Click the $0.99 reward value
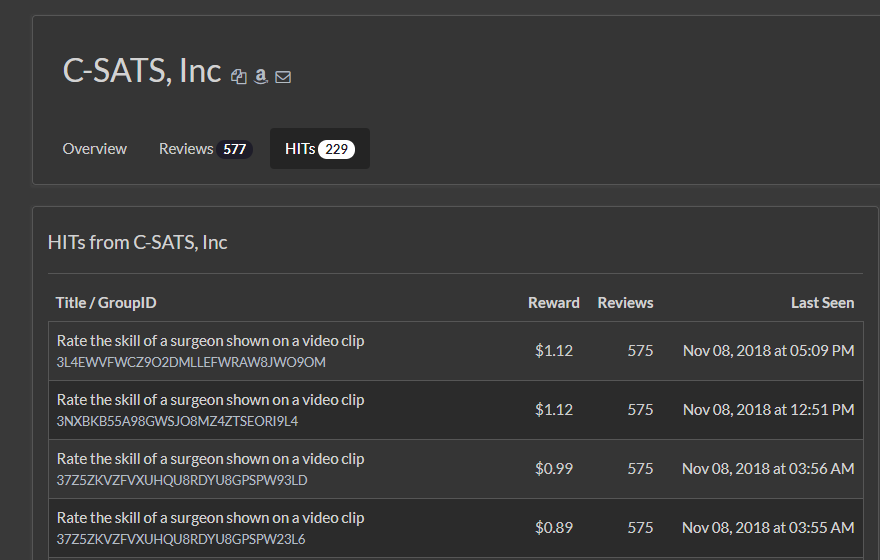The image size is (880, 560). [554, 469]
